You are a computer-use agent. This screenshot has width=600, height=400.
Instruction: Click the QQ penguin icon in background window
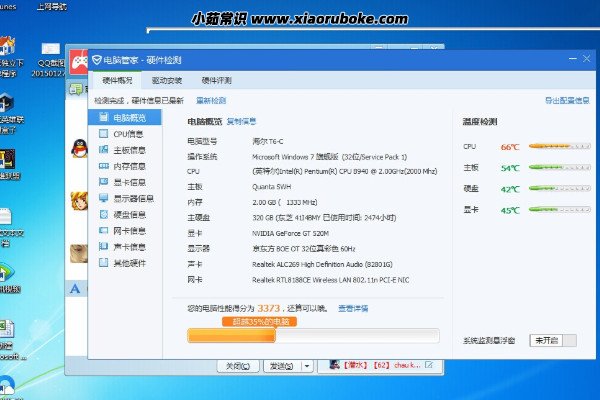pos(79,149)
